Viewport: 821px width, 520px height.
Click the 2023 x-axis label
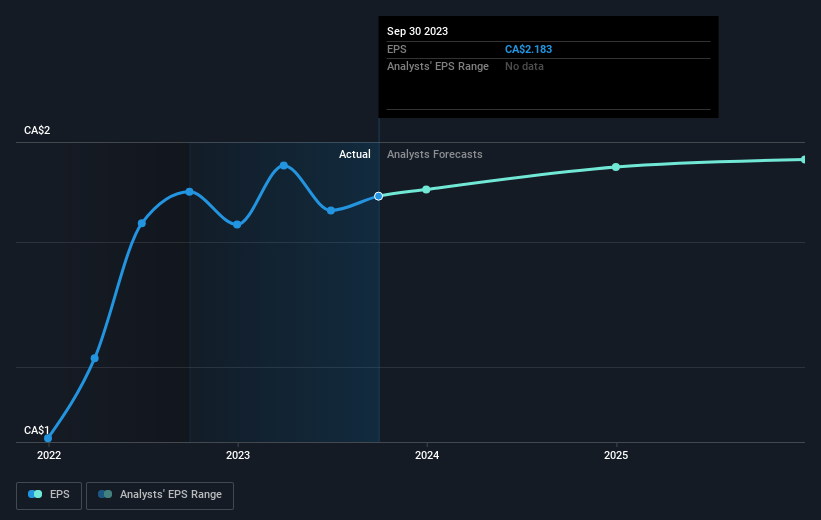pyautogui.click(x=238, y=456)
